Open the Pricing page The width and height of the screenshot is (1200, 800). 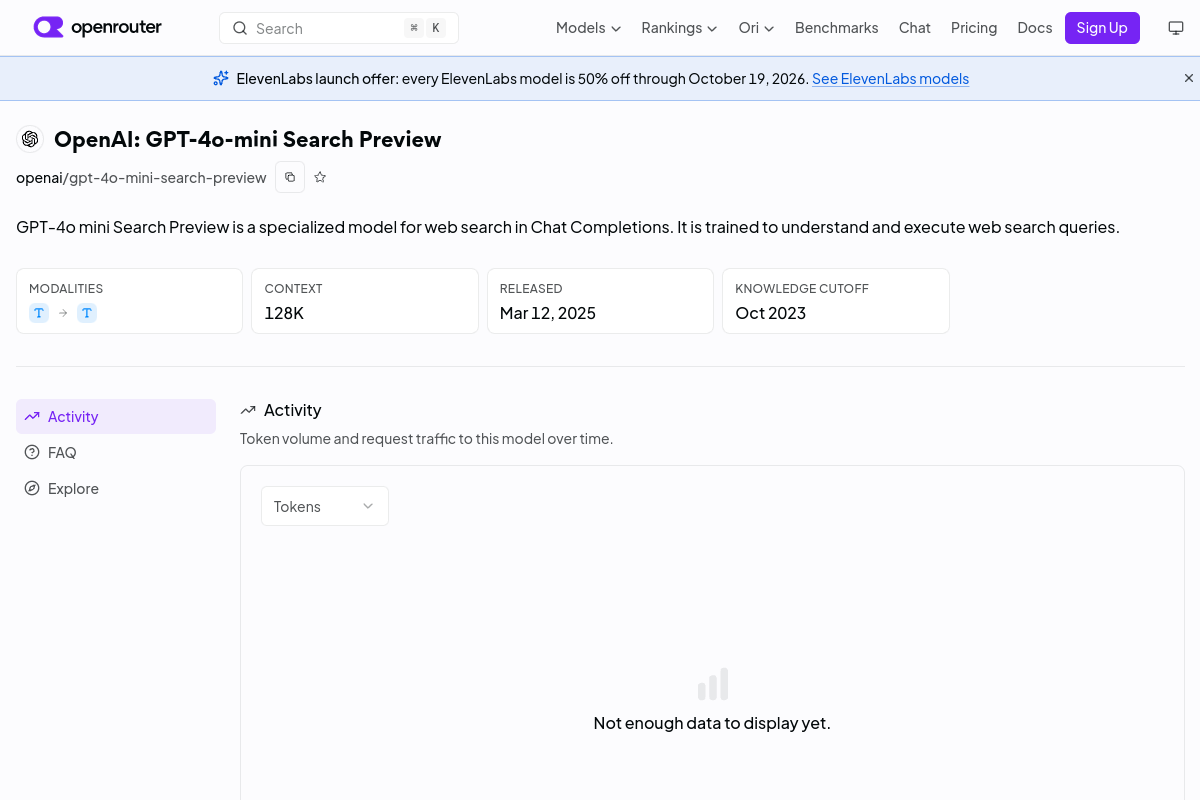tap(974, 28)
